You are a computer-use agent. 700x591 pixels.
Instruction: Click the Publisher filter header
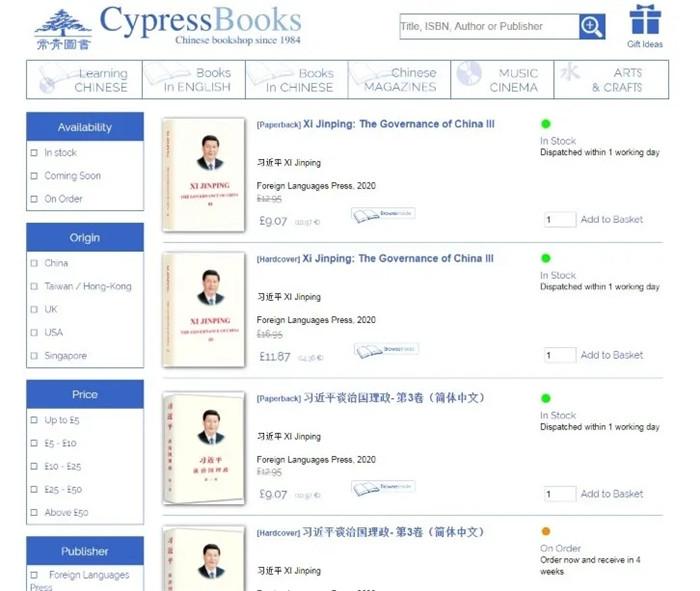85,551
